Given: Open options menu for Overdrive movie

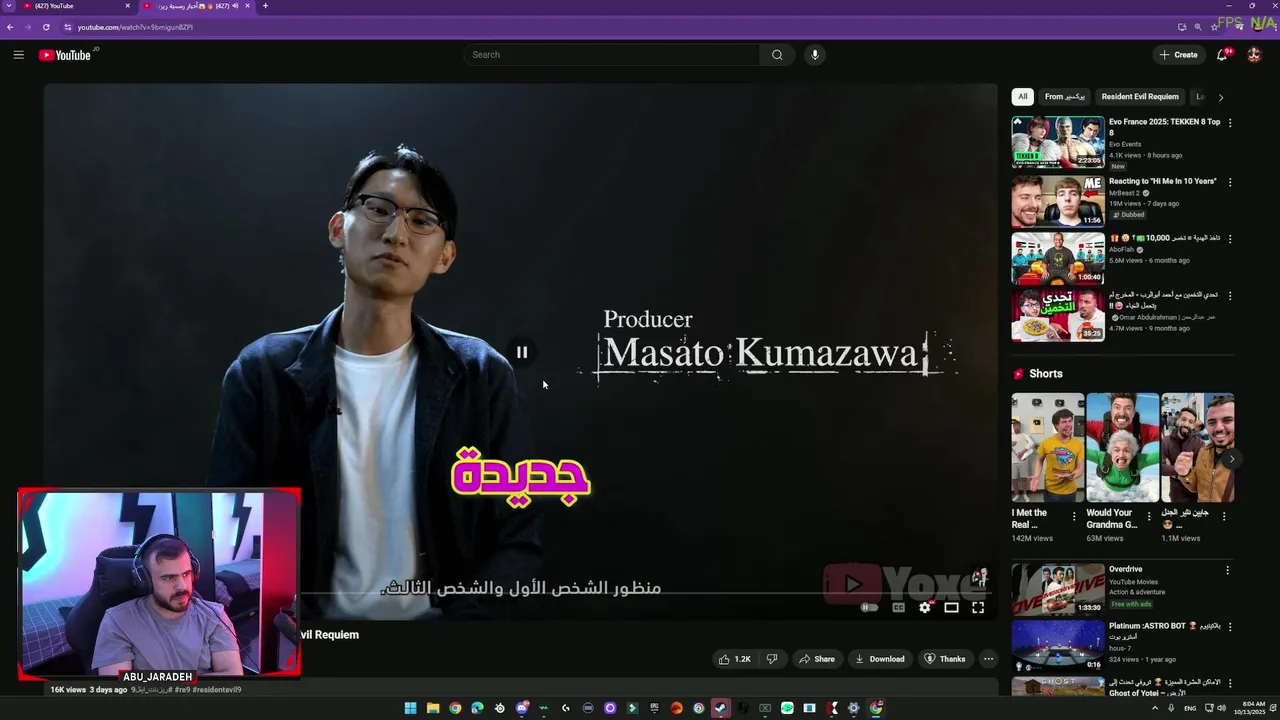Looking at the screenshot, I should tap(1230, 570).
